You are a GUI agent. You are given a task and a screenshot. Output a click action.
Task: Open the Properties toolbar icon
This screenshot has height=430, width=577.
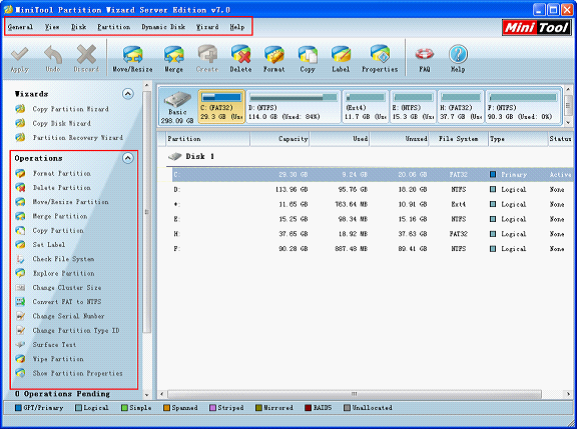[380, 55]
